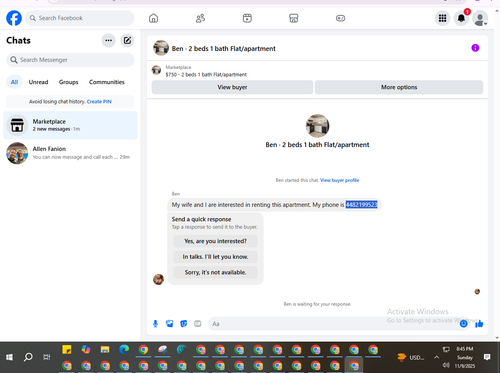This screenshot has width=500, height=373.
Task: Open the Marketplace icon in top navigation
Action: (294, 18)
